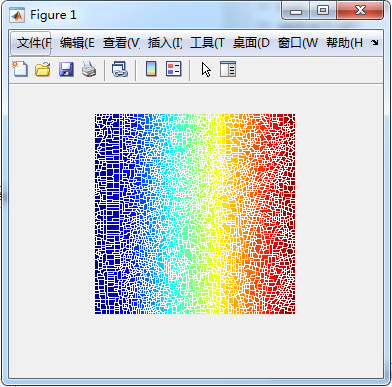This screenshot has height=387, width=392.
Task: Open the Property Inspector toolbar icon
Action: point(228,69)
